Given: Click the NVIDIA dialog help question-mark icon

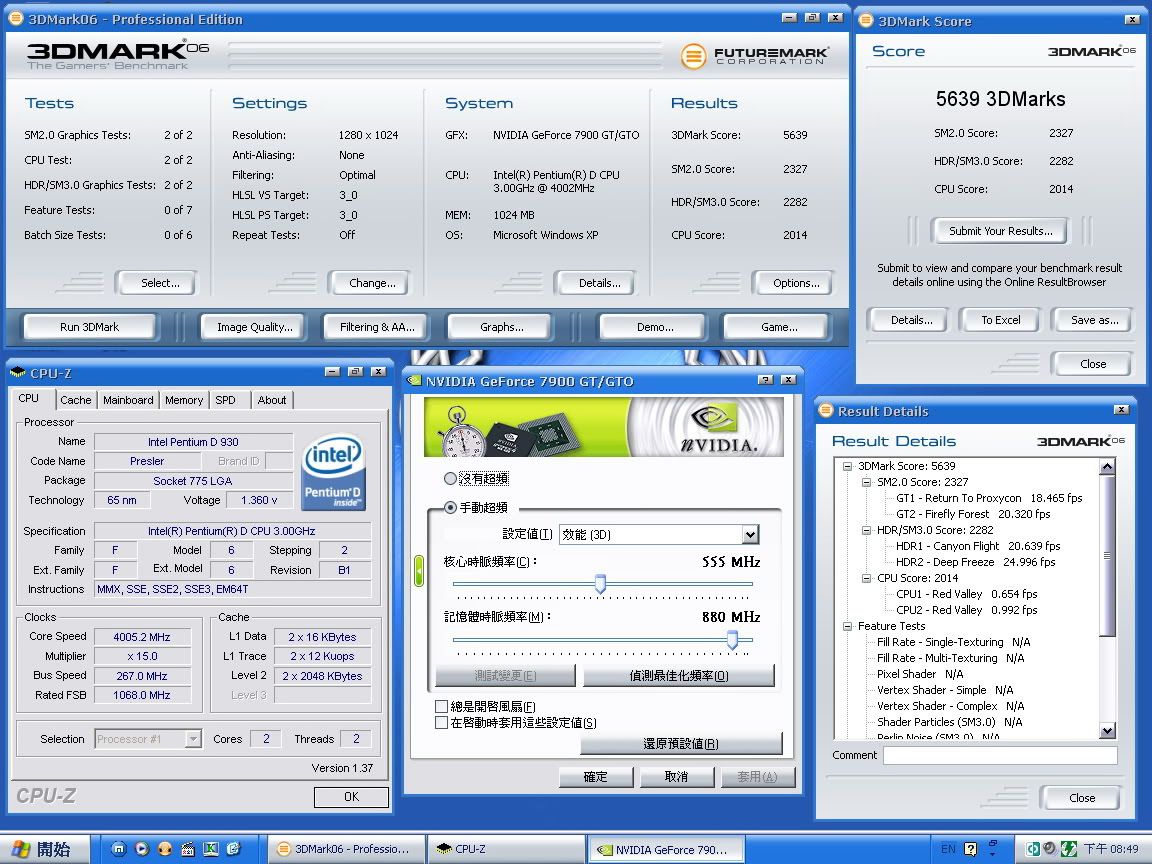Looking at the screenshot, I should (x=766, y=380).
